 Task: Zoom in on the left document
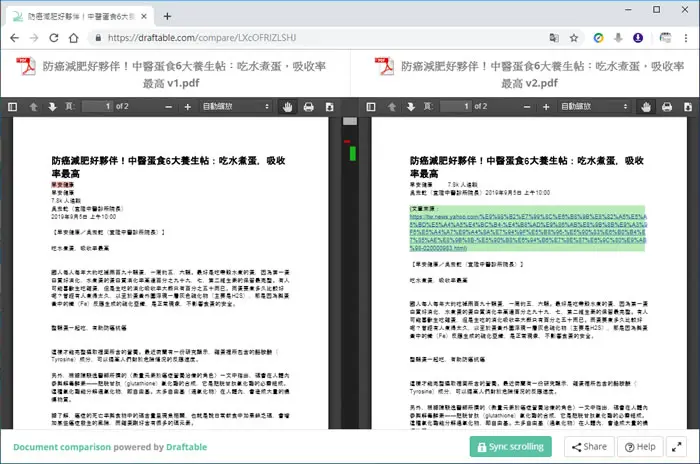tap(188, 107)
